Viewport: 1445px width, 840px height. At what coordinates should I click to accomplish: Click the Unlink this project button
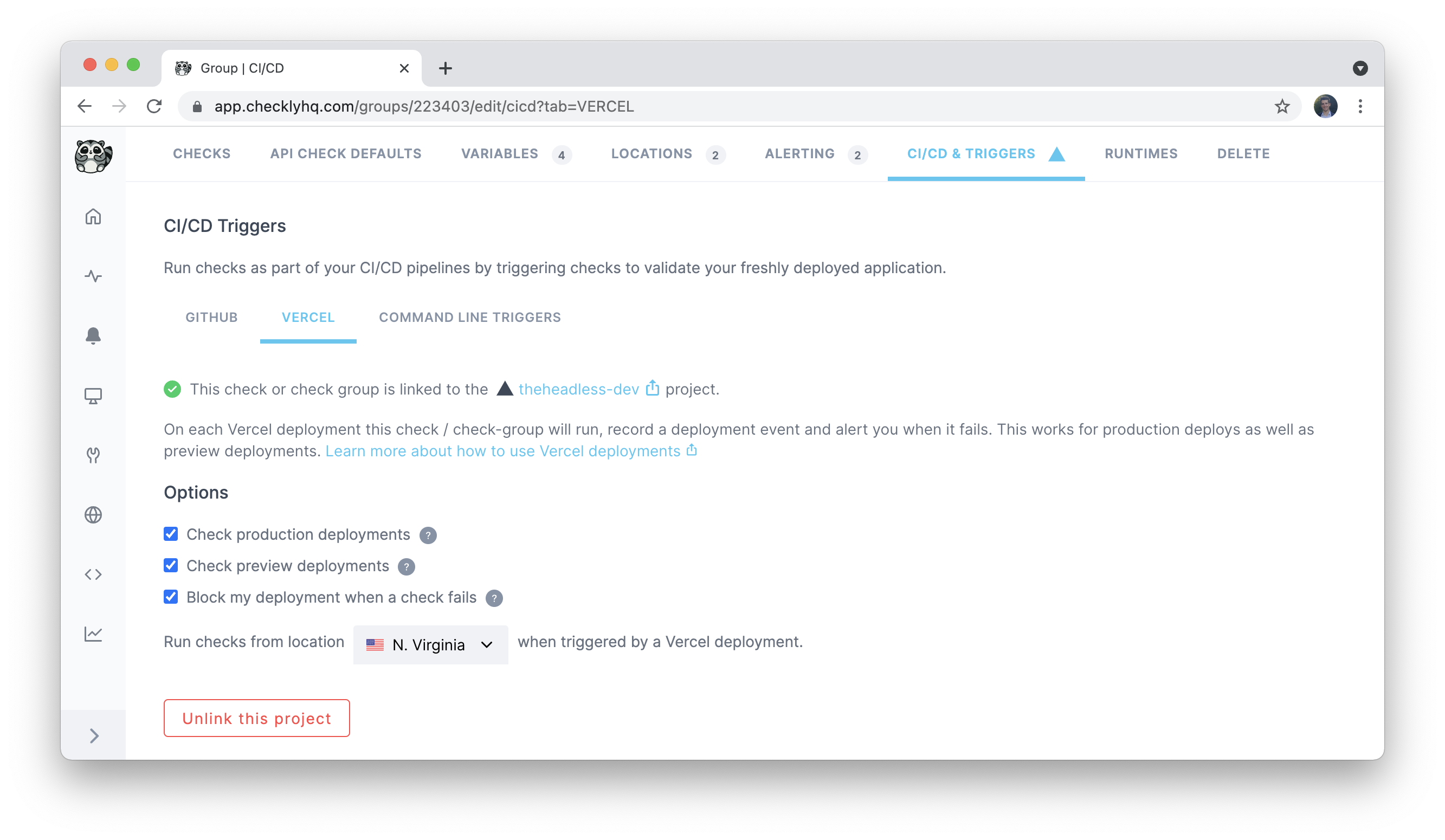click(256, 718)
